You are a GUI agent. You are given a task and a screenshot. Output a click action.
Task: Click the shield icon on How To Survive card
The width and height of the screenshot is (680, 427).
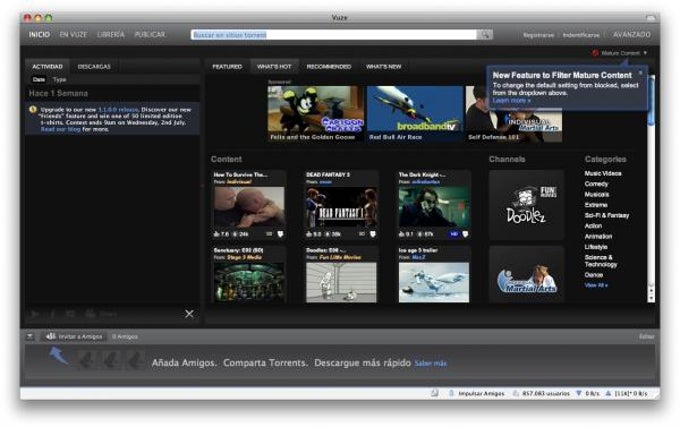pyautogui.click(x=280, y=234)
